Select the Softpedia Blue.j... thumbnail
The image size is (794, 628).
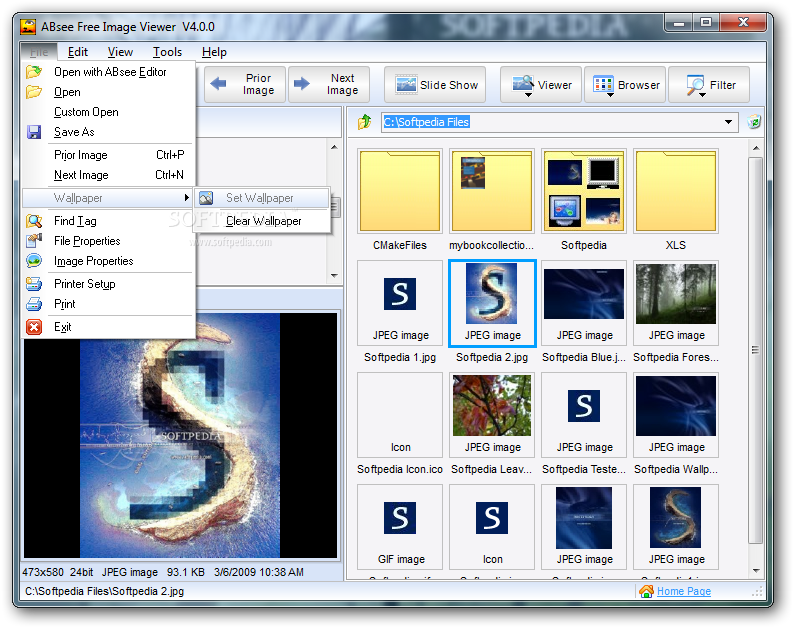click(x=584, y=303)
